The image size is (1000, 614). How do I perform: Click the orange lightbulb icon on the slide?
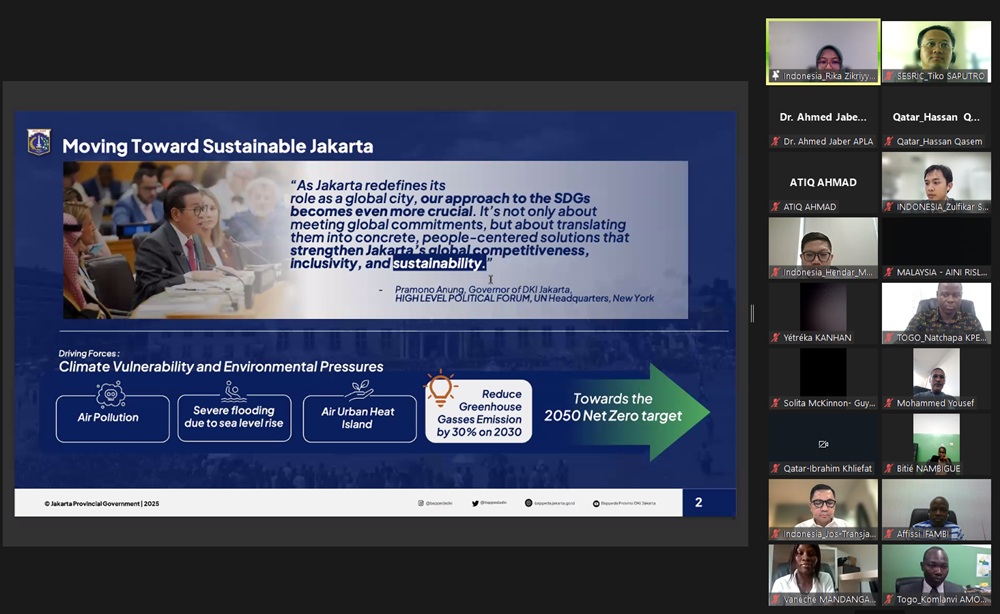[x=440, y=388]
